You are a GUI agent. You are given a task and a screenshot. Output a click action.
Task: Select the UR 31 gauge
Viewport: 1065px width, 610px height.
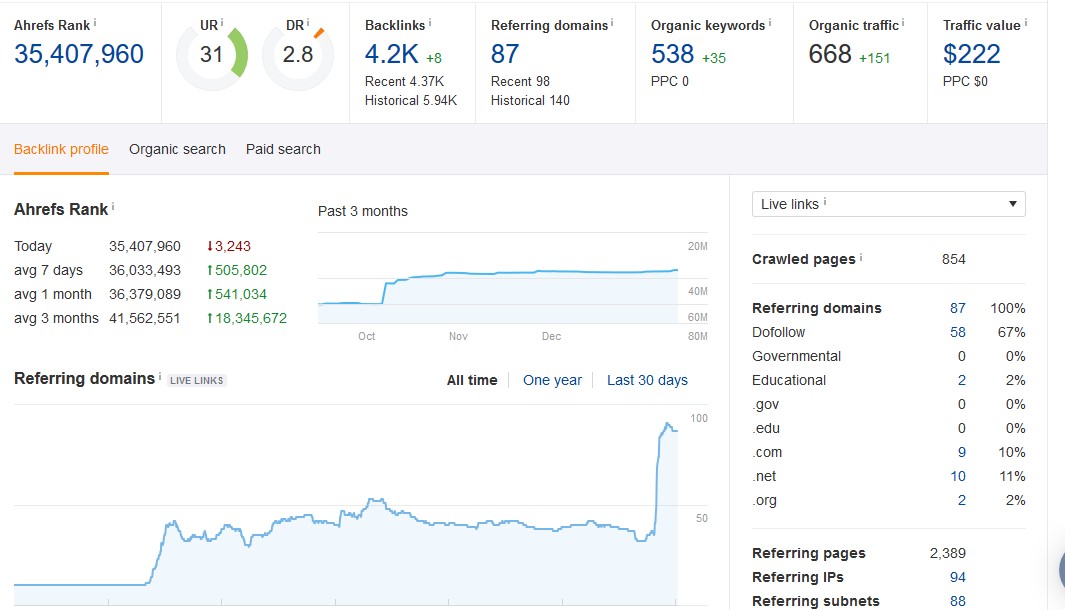(x=212, y=55)
